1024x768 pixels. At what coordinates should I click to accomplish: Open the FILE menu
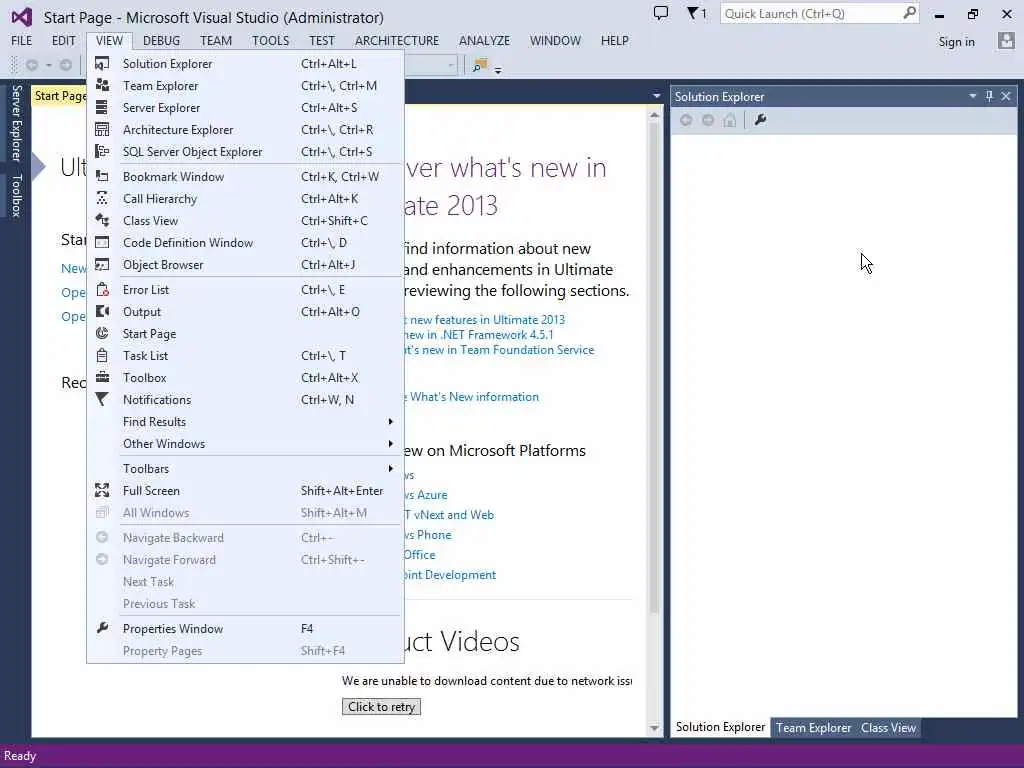click(22, 40)
